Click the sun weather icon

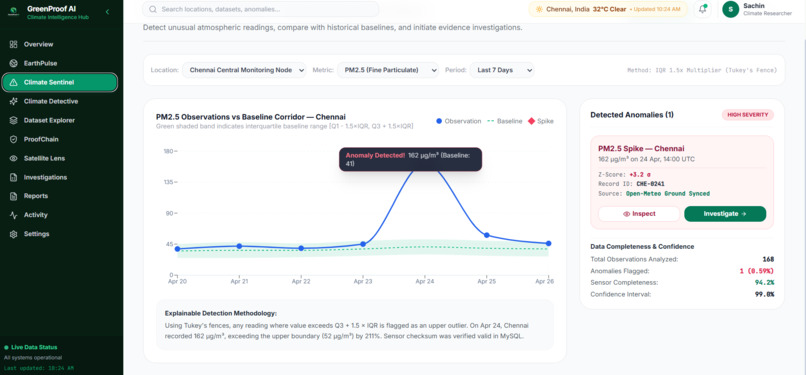539,9
